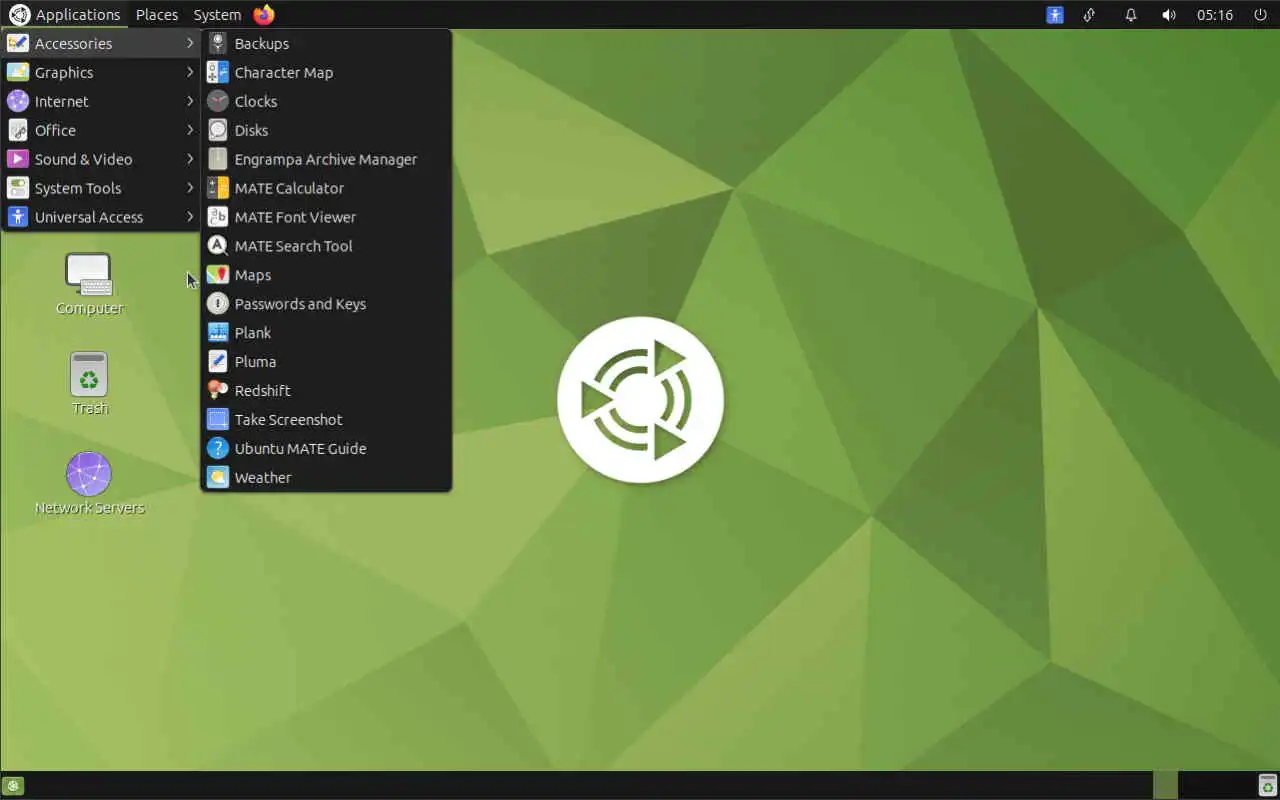Open the network indicator in panel
Viewport: 1280px width, 800px height.
coord(1090,15)
